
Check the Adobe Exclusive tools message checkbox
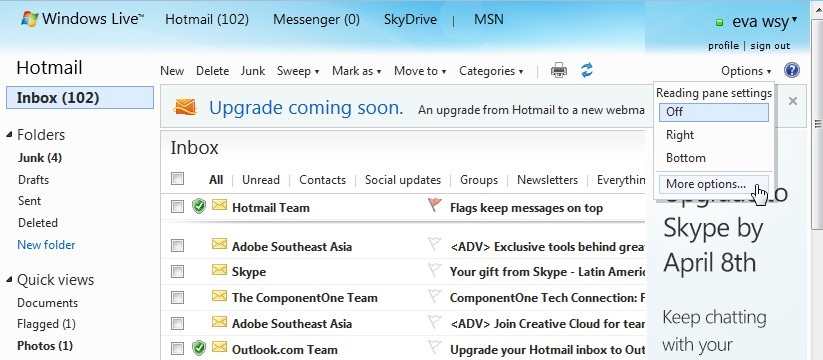[x=177, y=246]
